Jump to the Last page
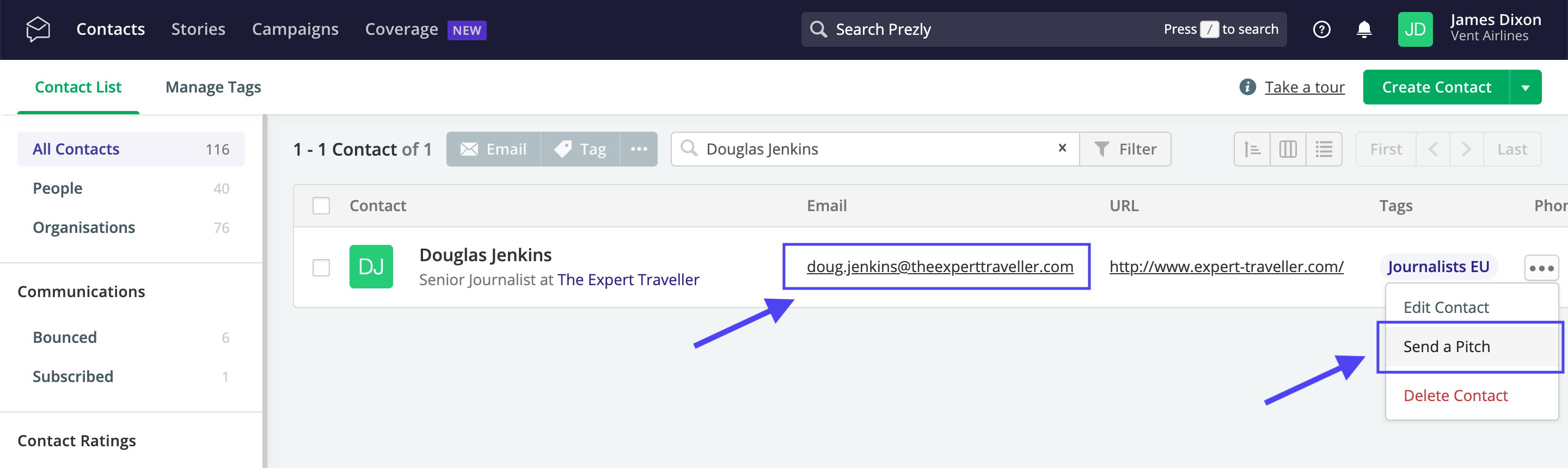The image size is (1568, 468). click(x=1512, y=149)
